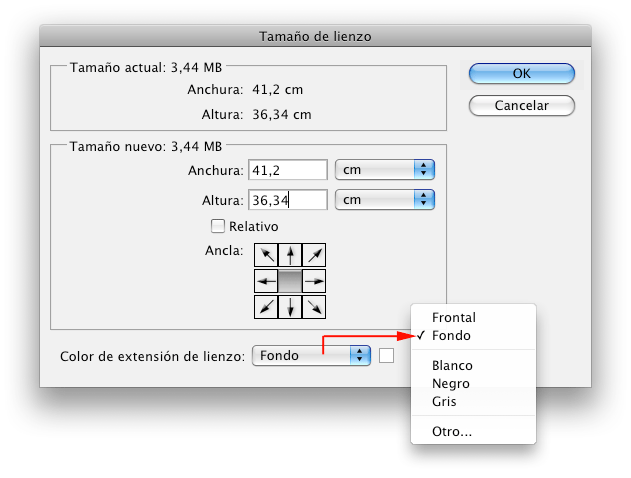
Task: Open the Anchura units dropdown
Action: tap(385, 170)
